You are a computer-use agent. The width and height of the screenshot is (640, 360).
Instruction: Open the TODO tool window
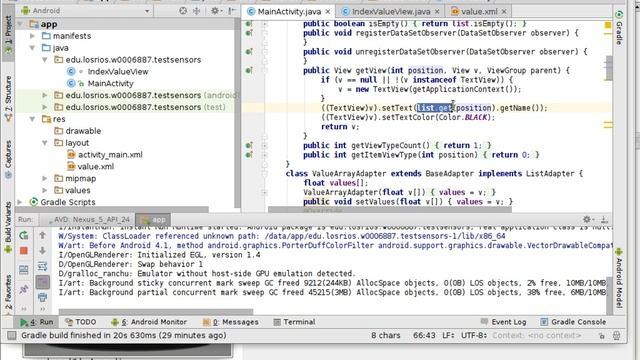(x=81, y=322)
